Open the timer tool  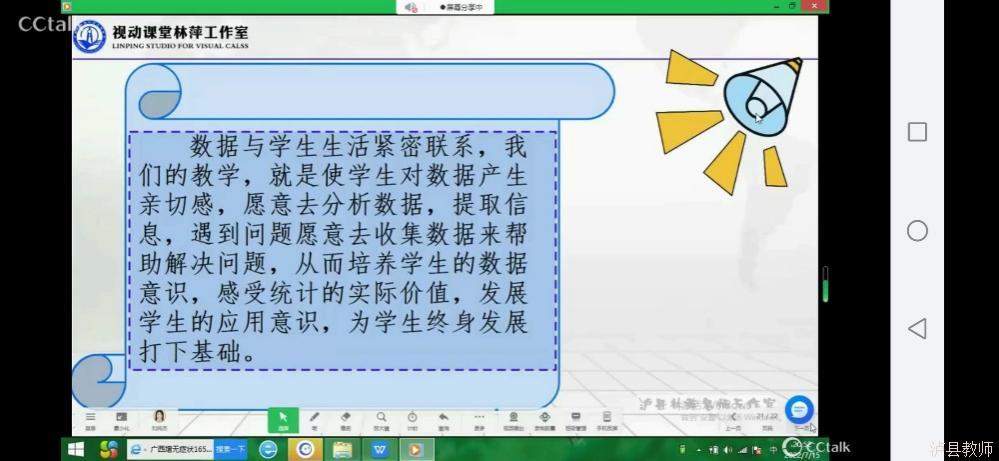pyautogui.click(x=412, y=420)
